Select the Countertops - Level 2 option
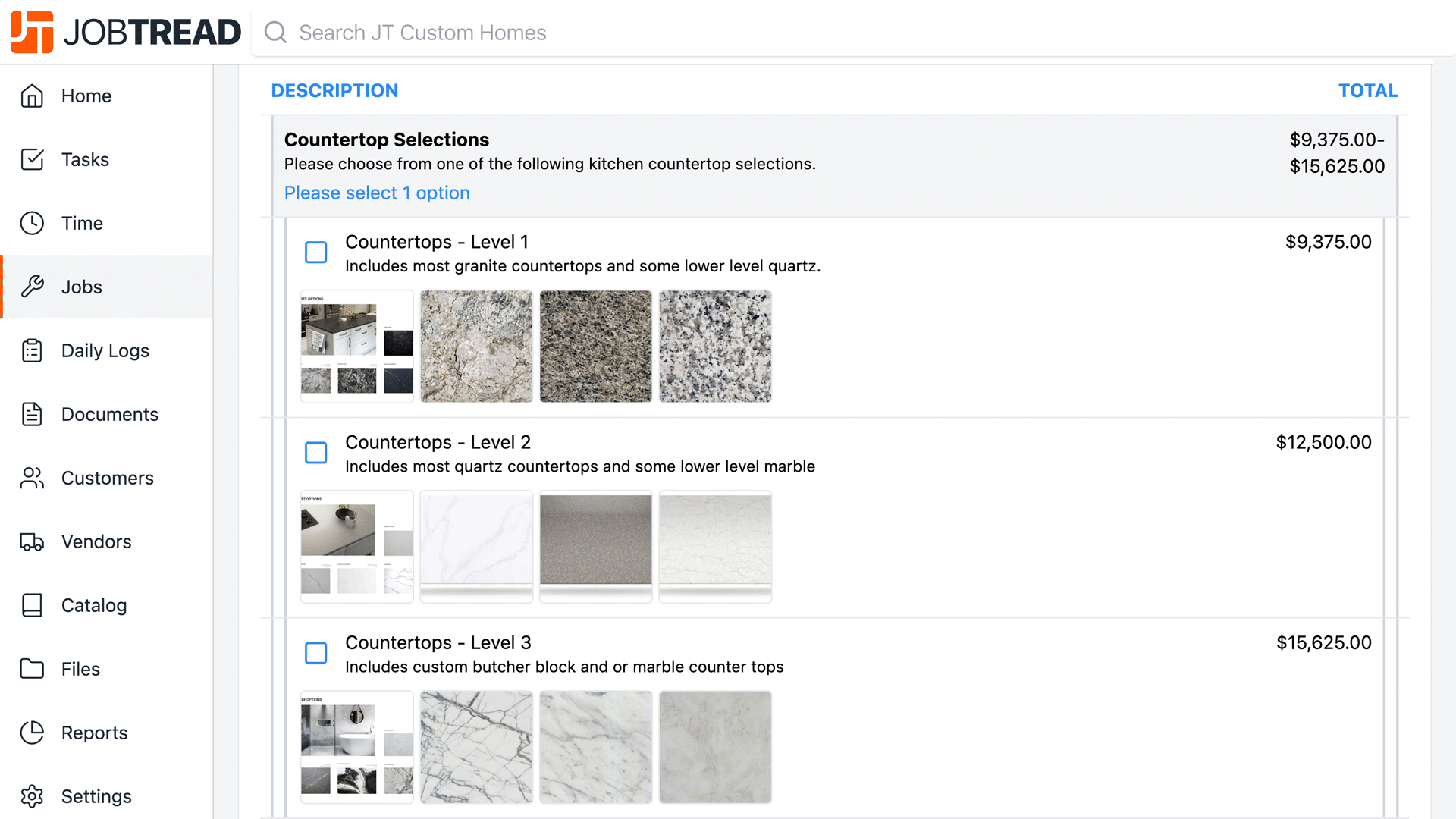This screenshot has height=819, width=1456. click(x=315, y=453)
